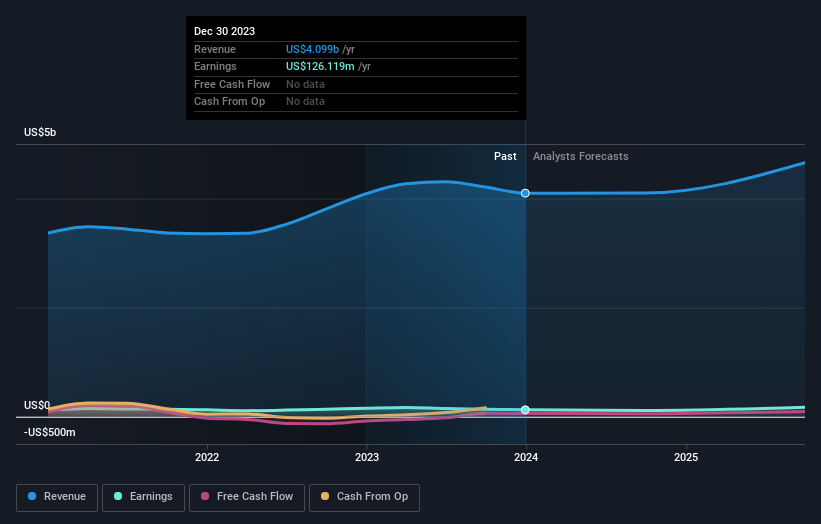The height and width of the screenshot is (524, 821).
Task: Click the tooltip Earnings row label
Action: pos(215,66)
